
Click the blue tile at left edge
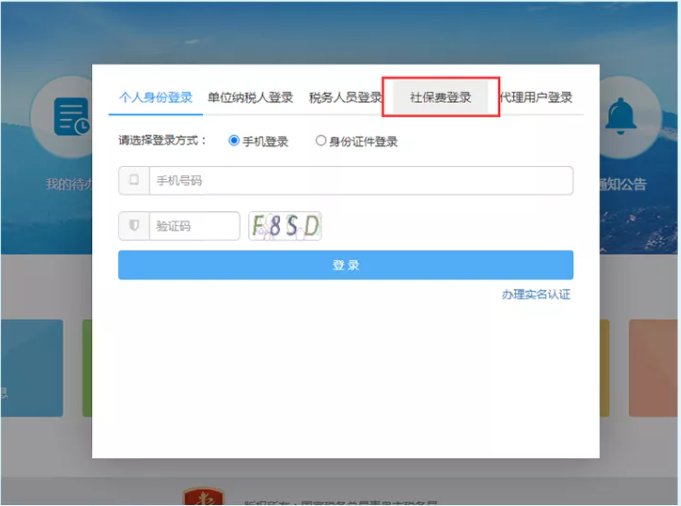(x=30, y=368)
